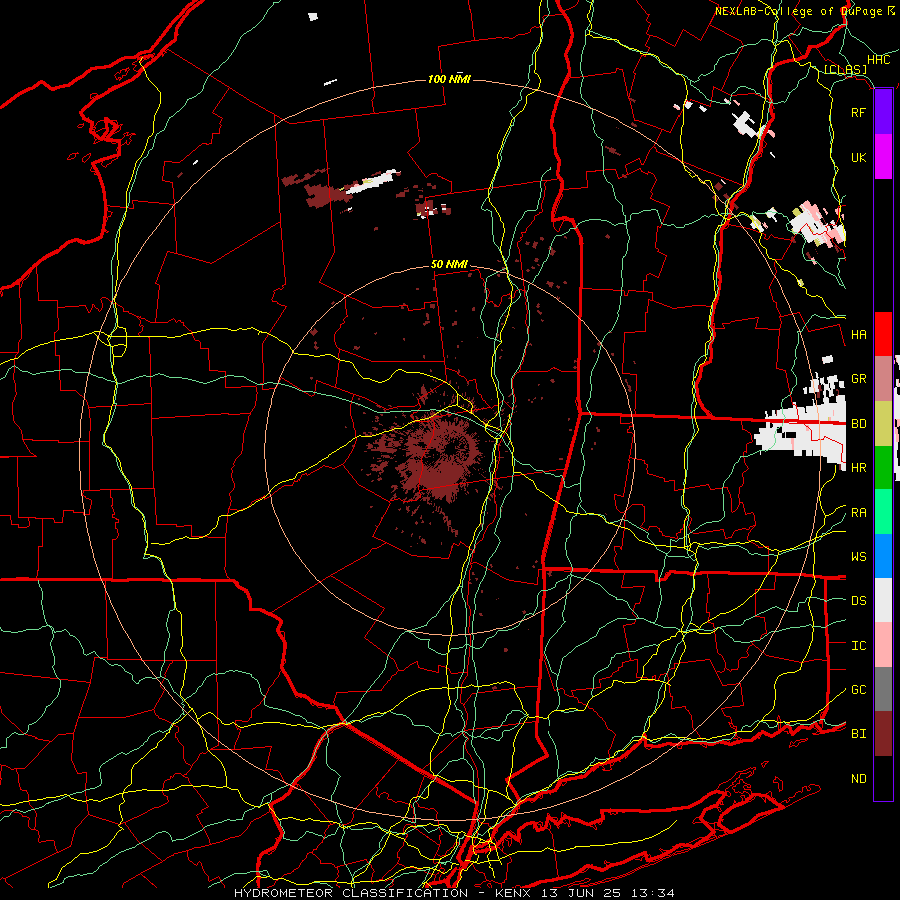
Task: Pick the DS white legend swatch
Action: coord(883,600)
